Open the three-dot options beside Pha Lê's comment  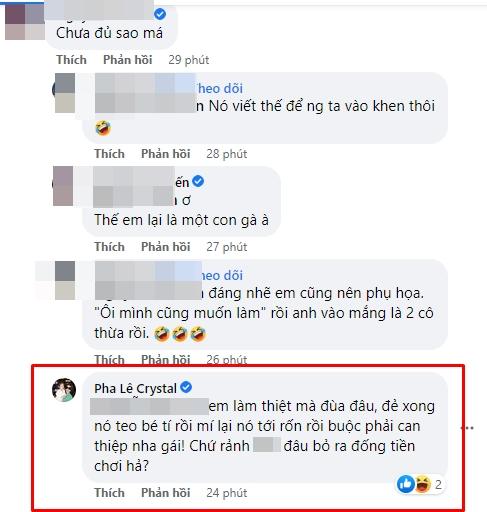coord(469,428)
